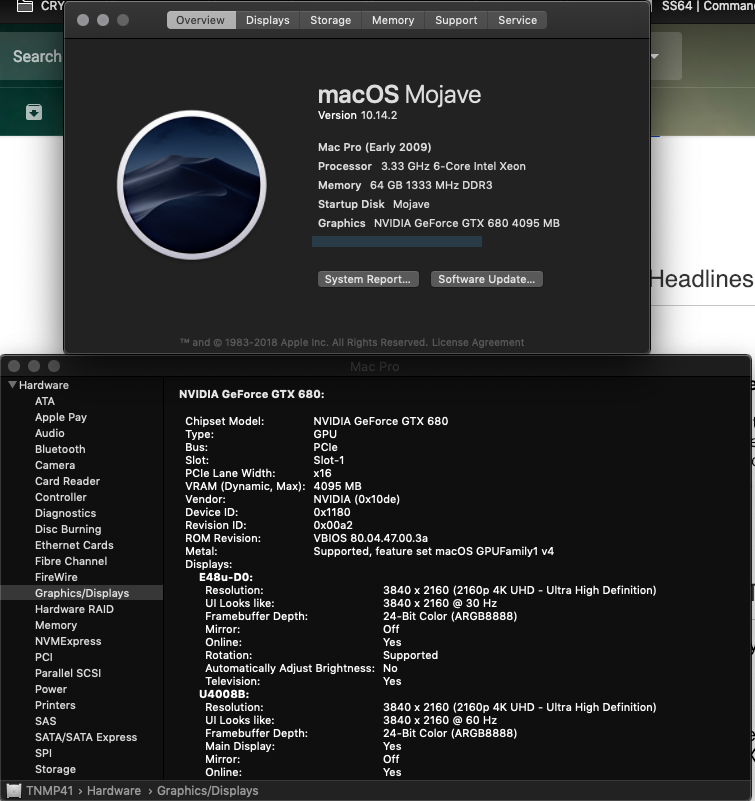The height and width of the screenshot is (801, 755).
Task: Click the dropdown arrow in the background window
Action: (654, 56)
